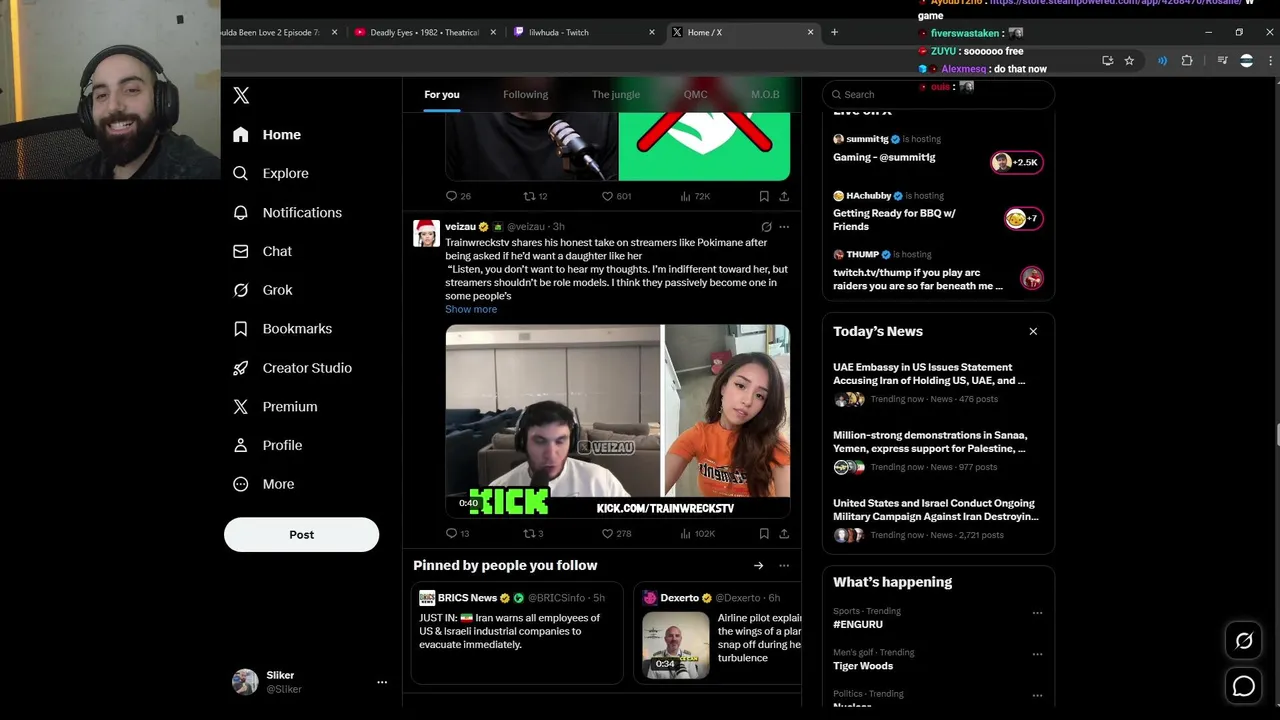The width and height of the screenshot is (1280, 720).
Task: Bookmark the veizau post
Action: (x=764, y=534)
